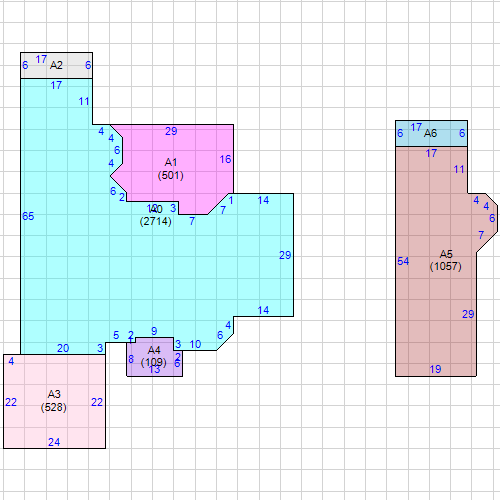Image resolution: width=500 pixels, height=500 pixels.
Task: Select the 29 dimension on A5's right wall
Action: pos(468,314)
